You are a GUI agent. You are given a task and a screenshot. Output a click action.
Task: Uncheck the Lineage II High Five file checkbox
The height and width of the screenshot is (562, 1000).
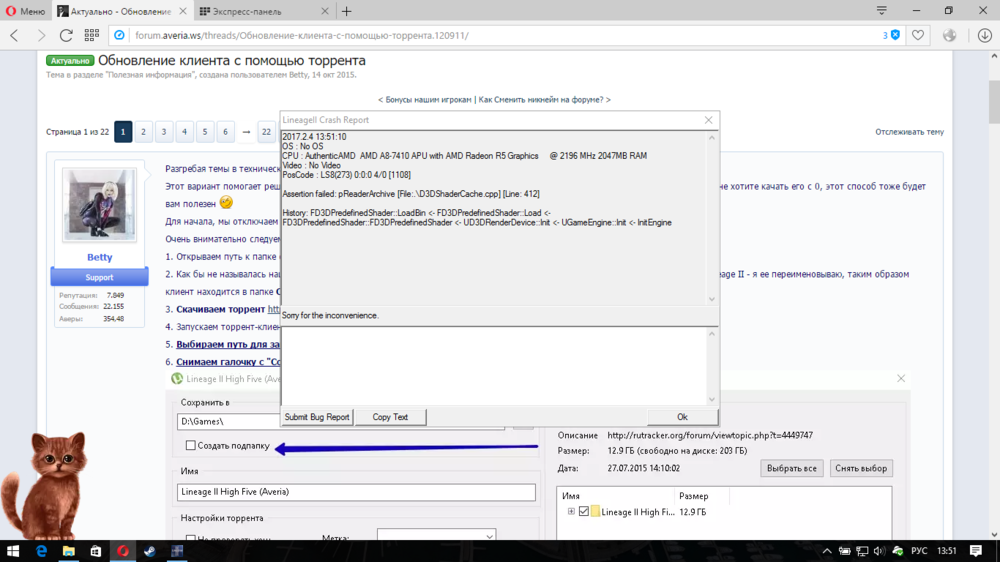[x=584, y=512]
